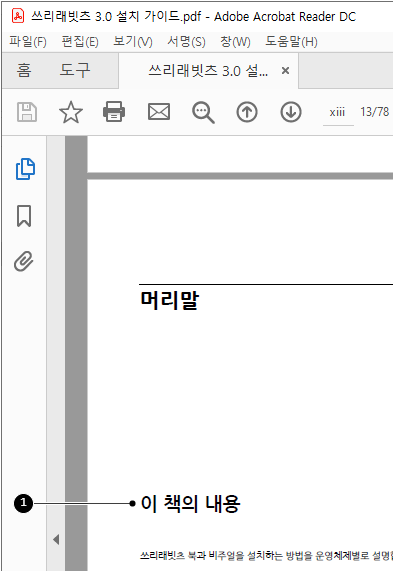Open the 서명(S) menu
Viewport: 394px width, 572px height.
(186, 42)
